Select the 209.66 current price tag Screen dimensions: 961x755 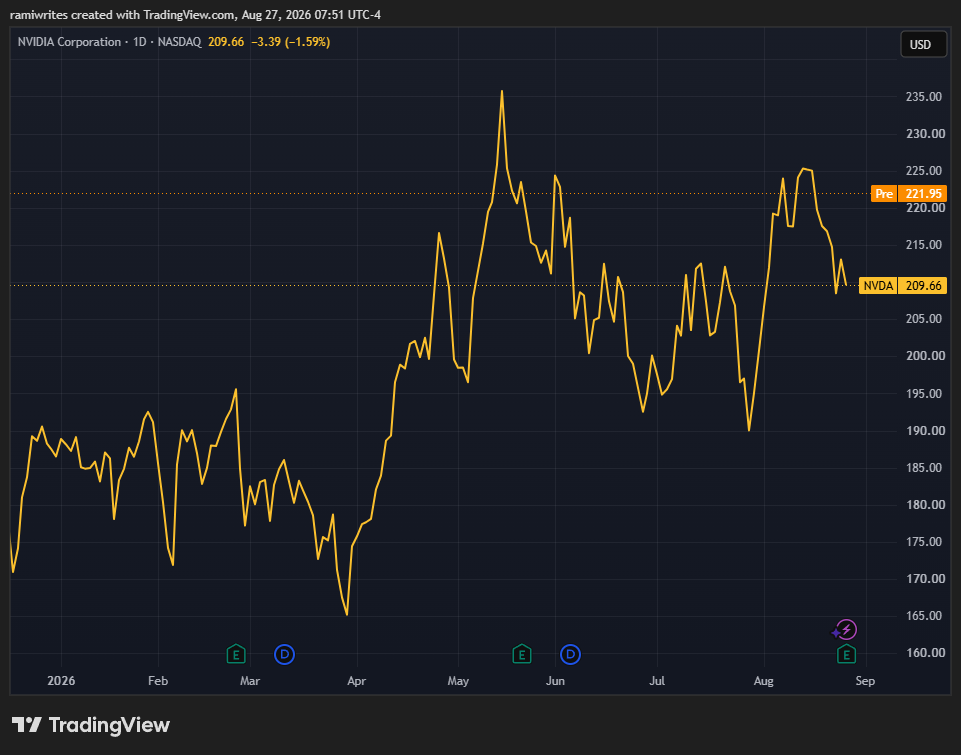(x=923, y=286)
